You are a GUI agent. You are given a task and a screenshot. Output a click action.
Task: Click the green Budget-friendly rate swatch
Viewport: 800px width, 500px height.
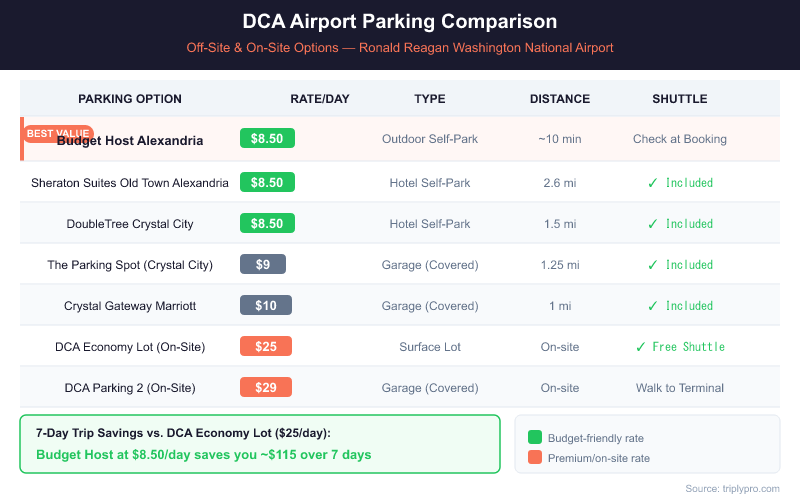click(x=535, y=437)
